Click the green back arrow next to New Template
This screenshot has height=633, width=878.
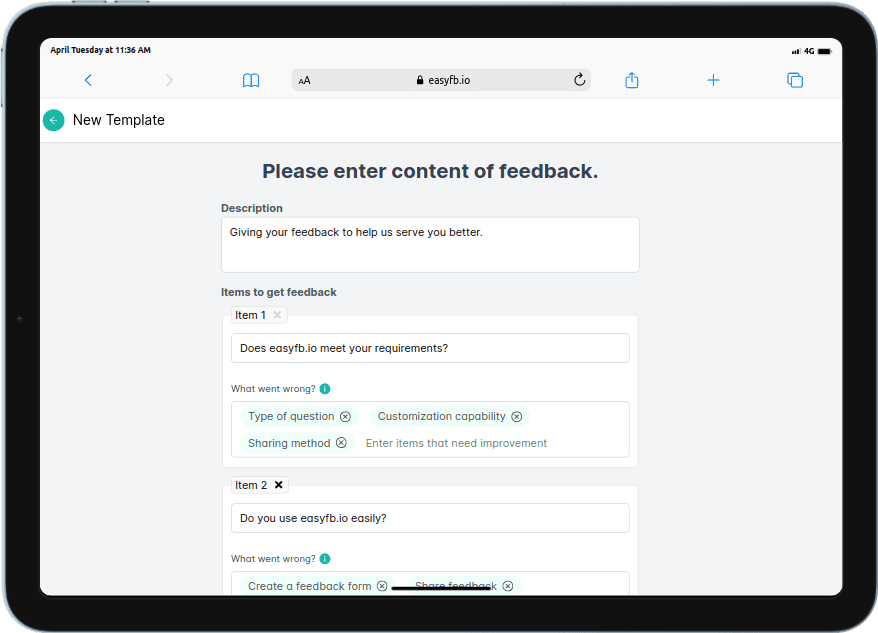54,120
